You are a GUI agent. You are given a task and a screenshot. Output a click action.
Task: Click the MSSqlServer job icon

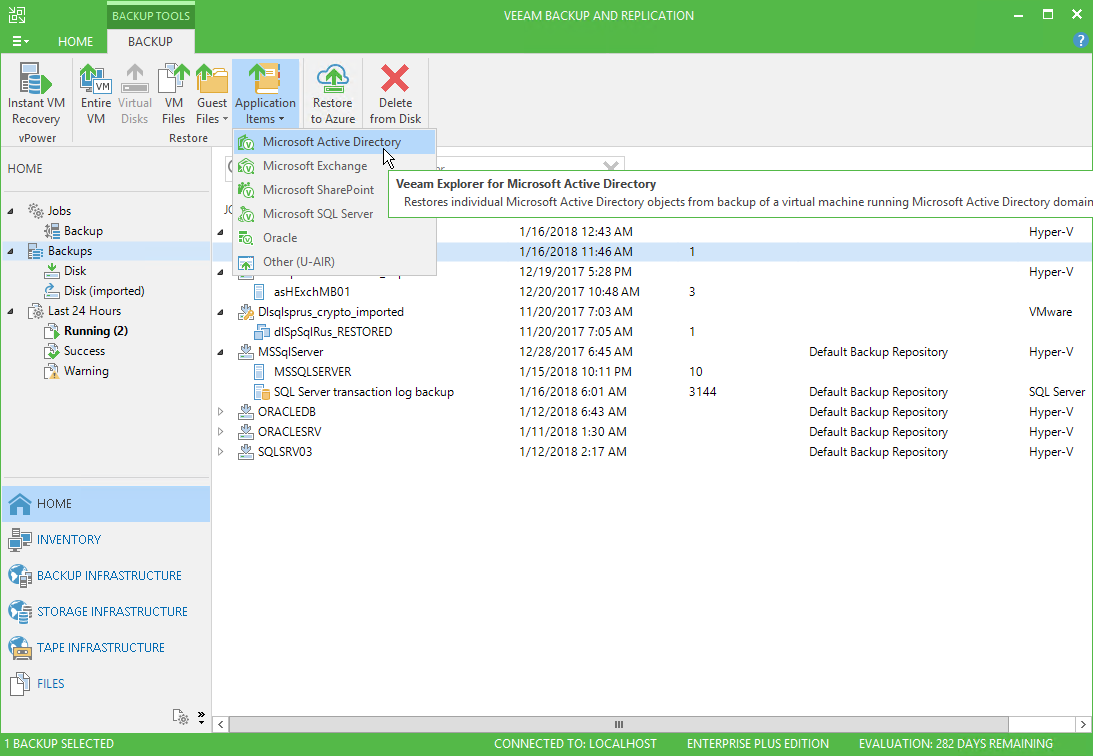pyautogui.click(x=245, y=352)
